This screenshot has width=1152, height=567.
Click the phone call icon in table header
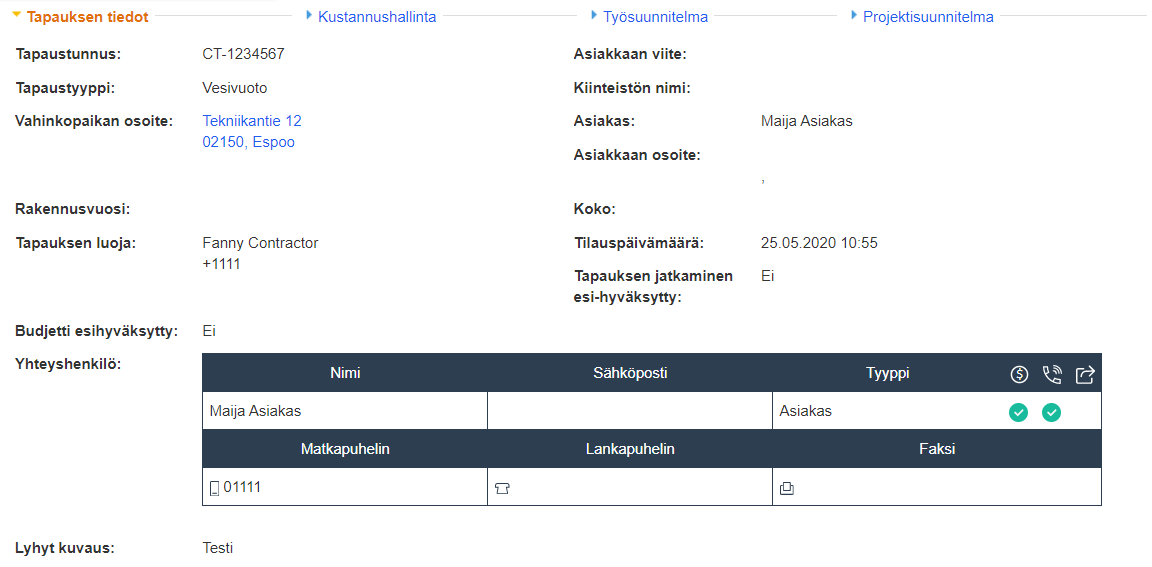point(1051,374)
